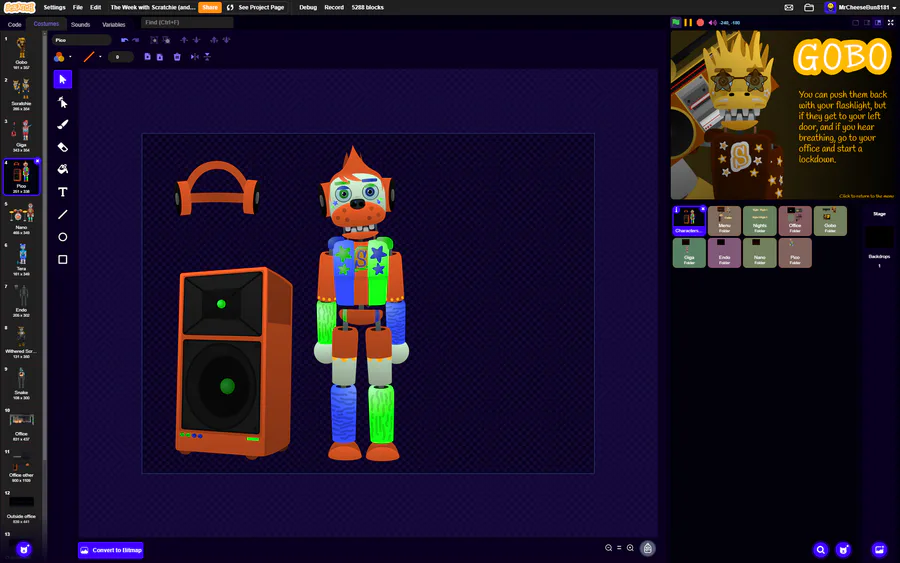Reset the paint canvas zoom
Image resolution: width=900 pixels, height=563 pixels.
619,548
